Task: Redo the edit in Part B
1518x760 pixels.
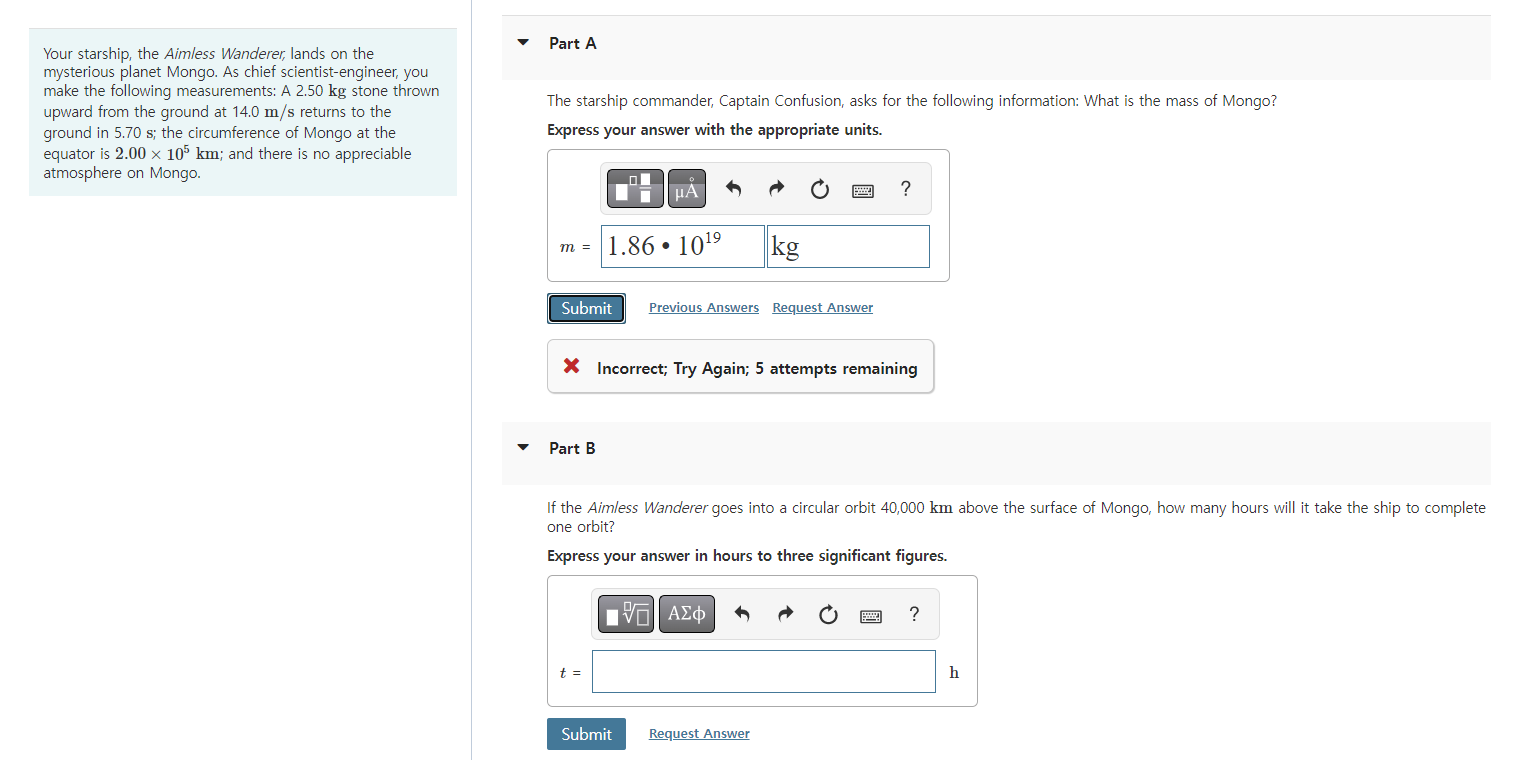Action: 785,614
